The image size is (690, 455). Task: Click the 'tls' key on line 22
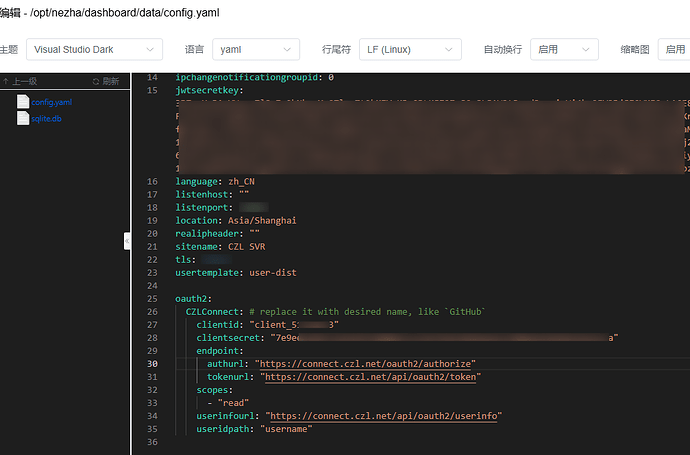coord(183,260)
